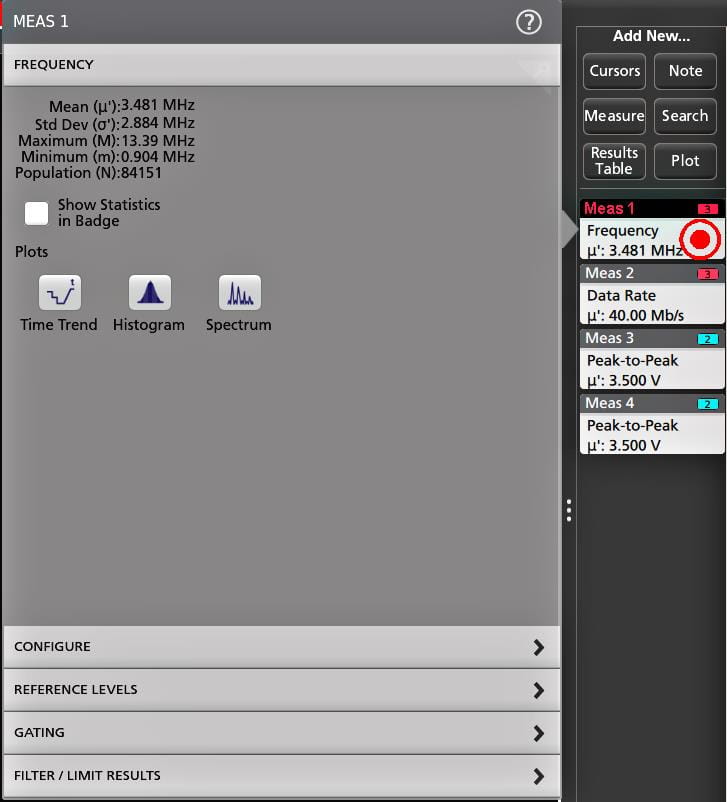Open the Histogram plot
The width and height of the screenshot is (727, 802).
tap(149, 294)
